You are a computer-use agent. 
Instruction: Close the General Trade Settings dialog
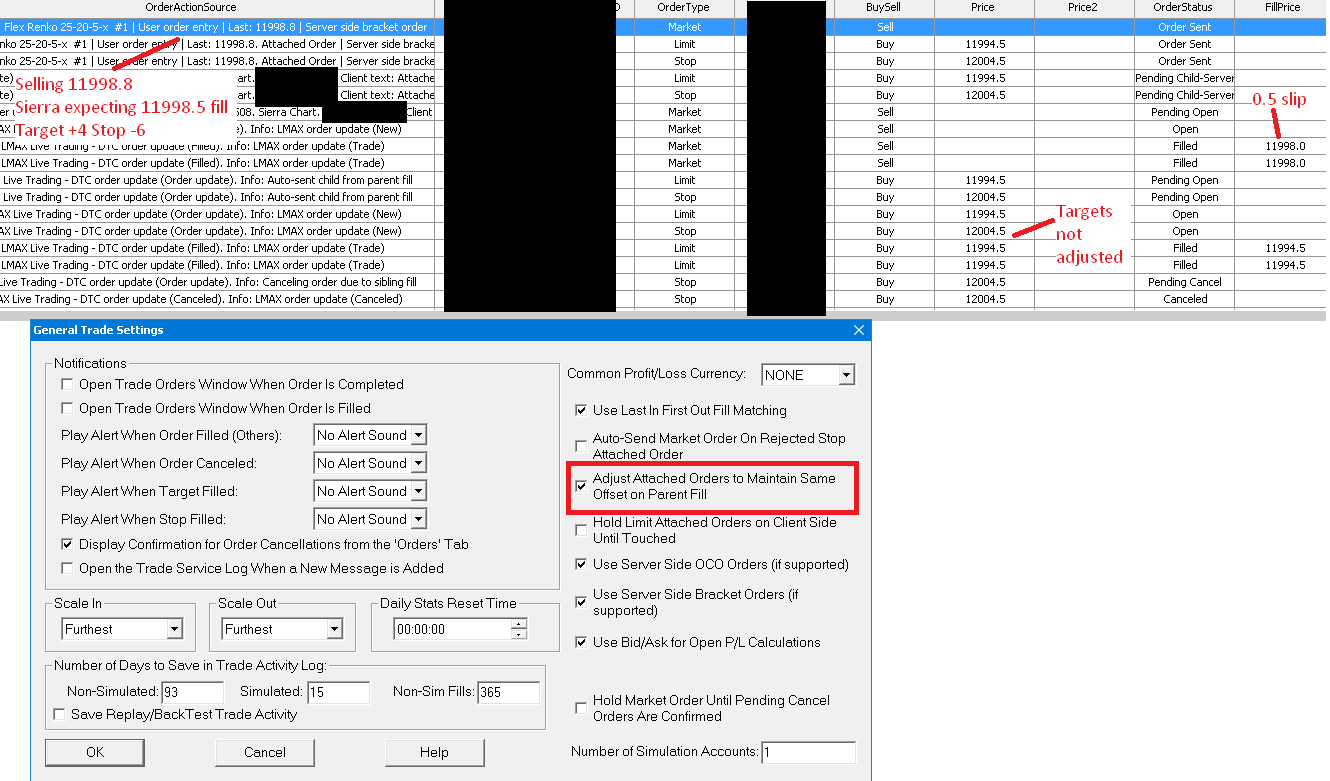(x=858, y=330)
